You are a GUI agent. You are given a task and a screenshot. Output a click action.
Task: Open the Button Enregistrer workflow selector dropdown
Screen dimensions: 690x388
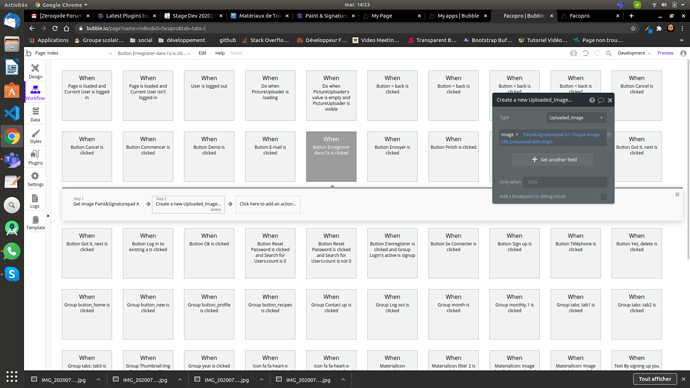[x=154, y=53]
